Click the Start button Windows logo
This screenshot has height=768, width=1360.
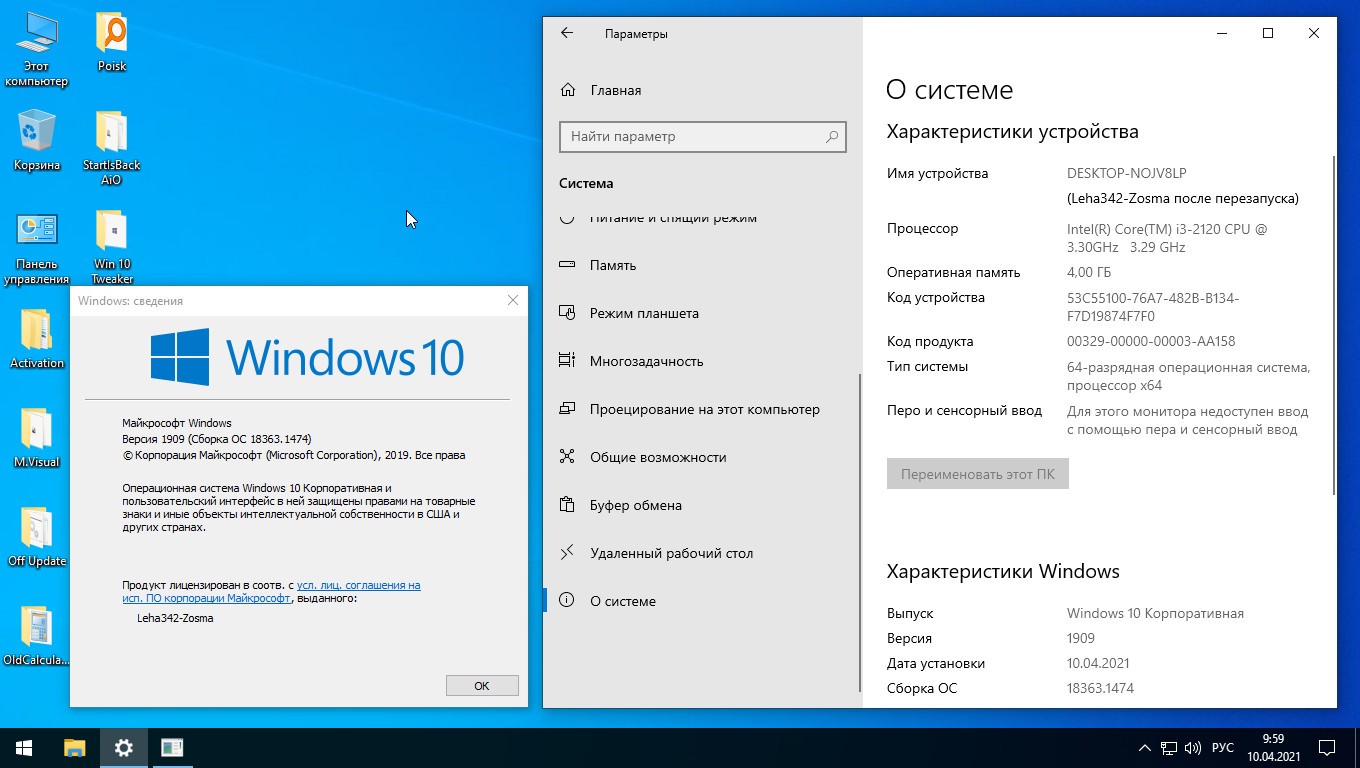[24, 747]
